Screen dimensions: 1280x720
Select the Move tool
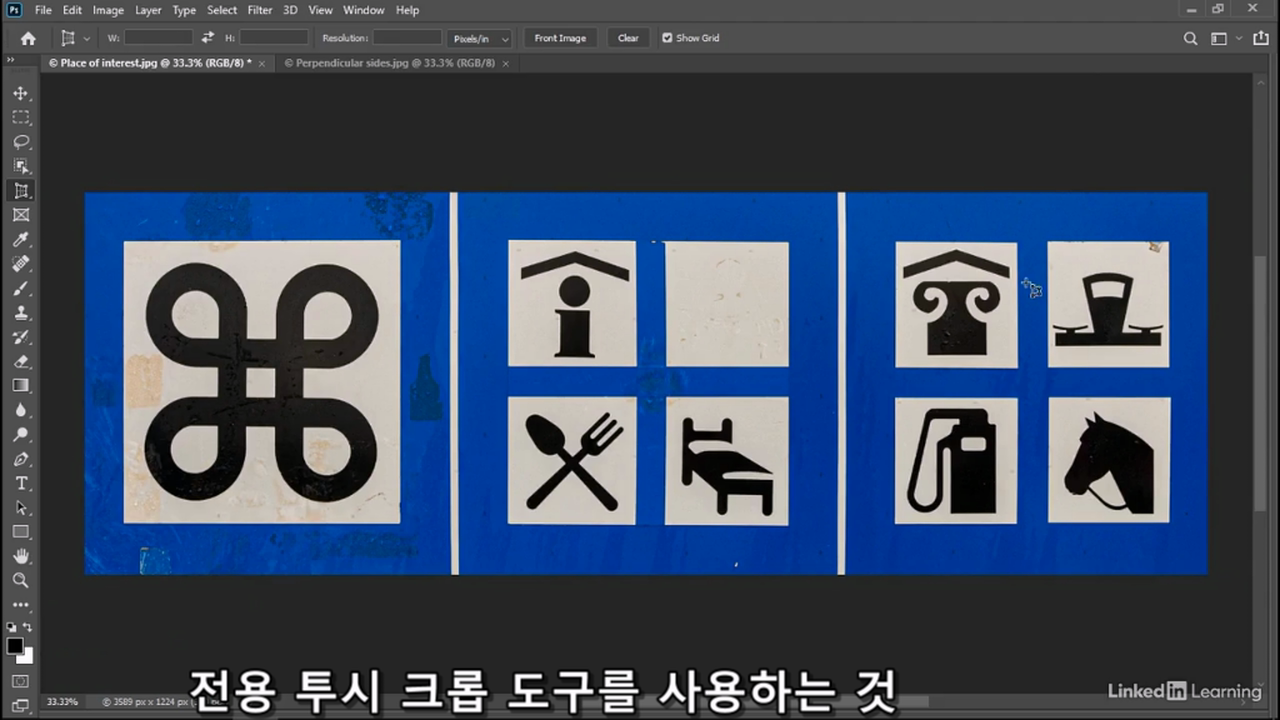21,93
